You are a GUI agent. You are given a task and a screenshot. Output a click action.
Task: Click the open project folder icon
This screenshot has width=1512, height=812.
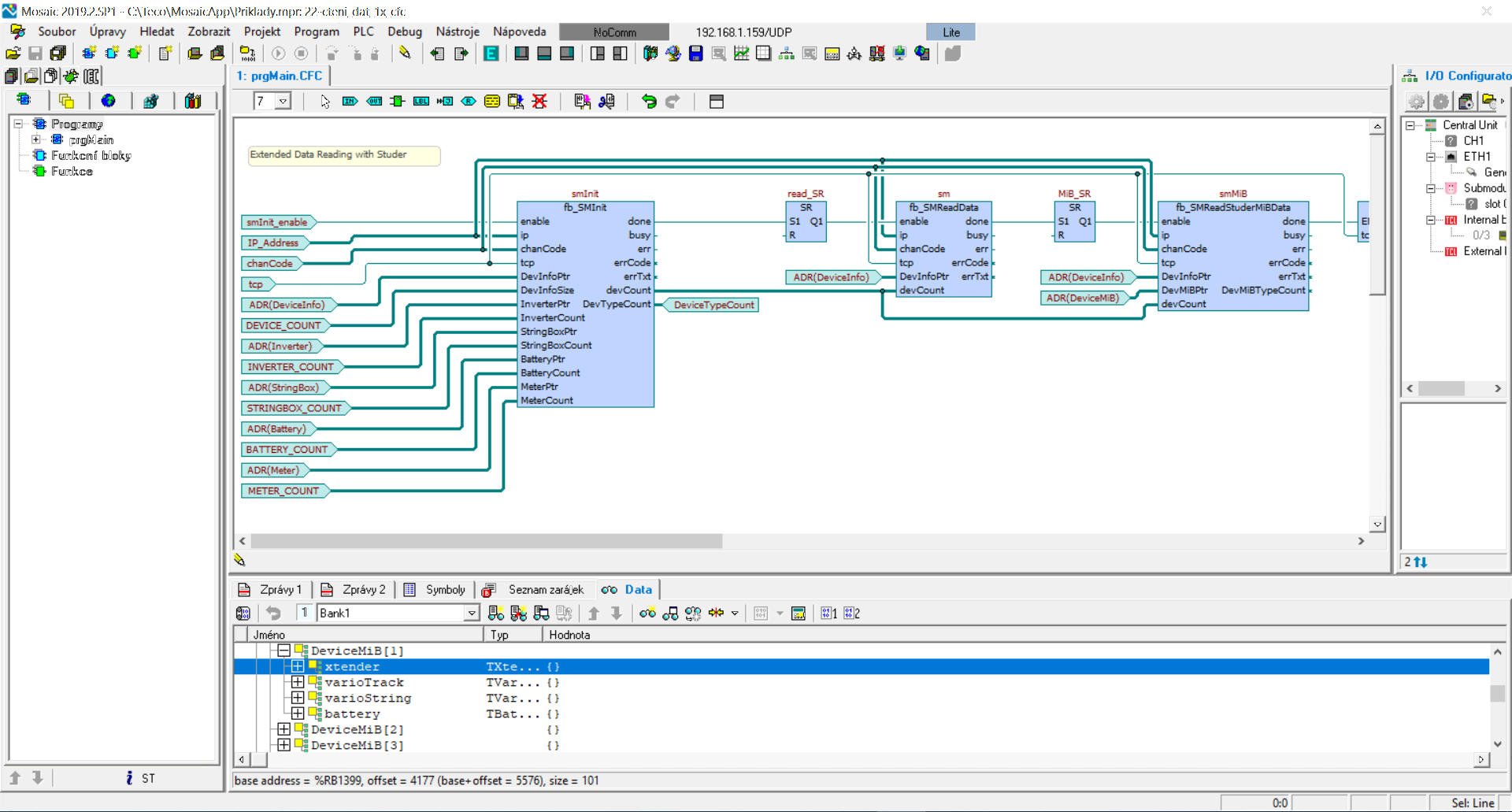click(x=13, y=54)
